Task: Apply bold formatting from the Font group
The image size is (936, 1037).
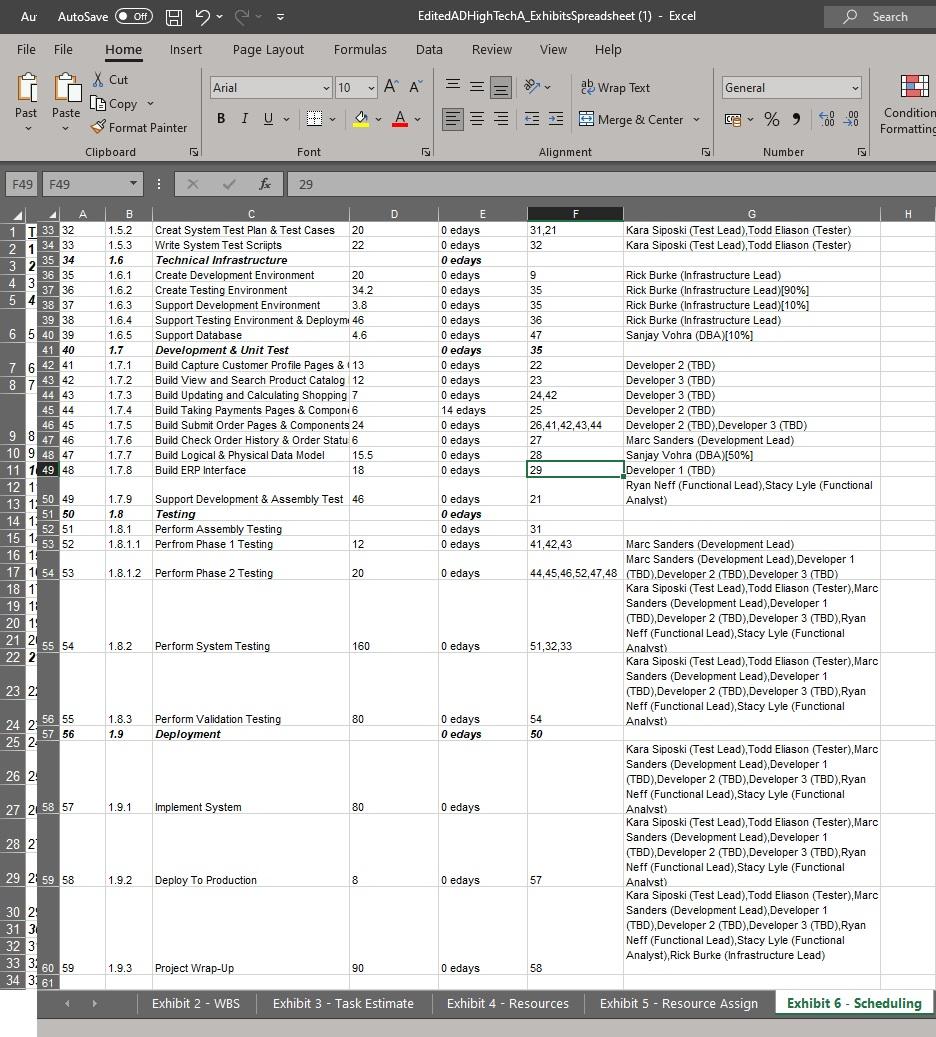Action: [220, 118]
